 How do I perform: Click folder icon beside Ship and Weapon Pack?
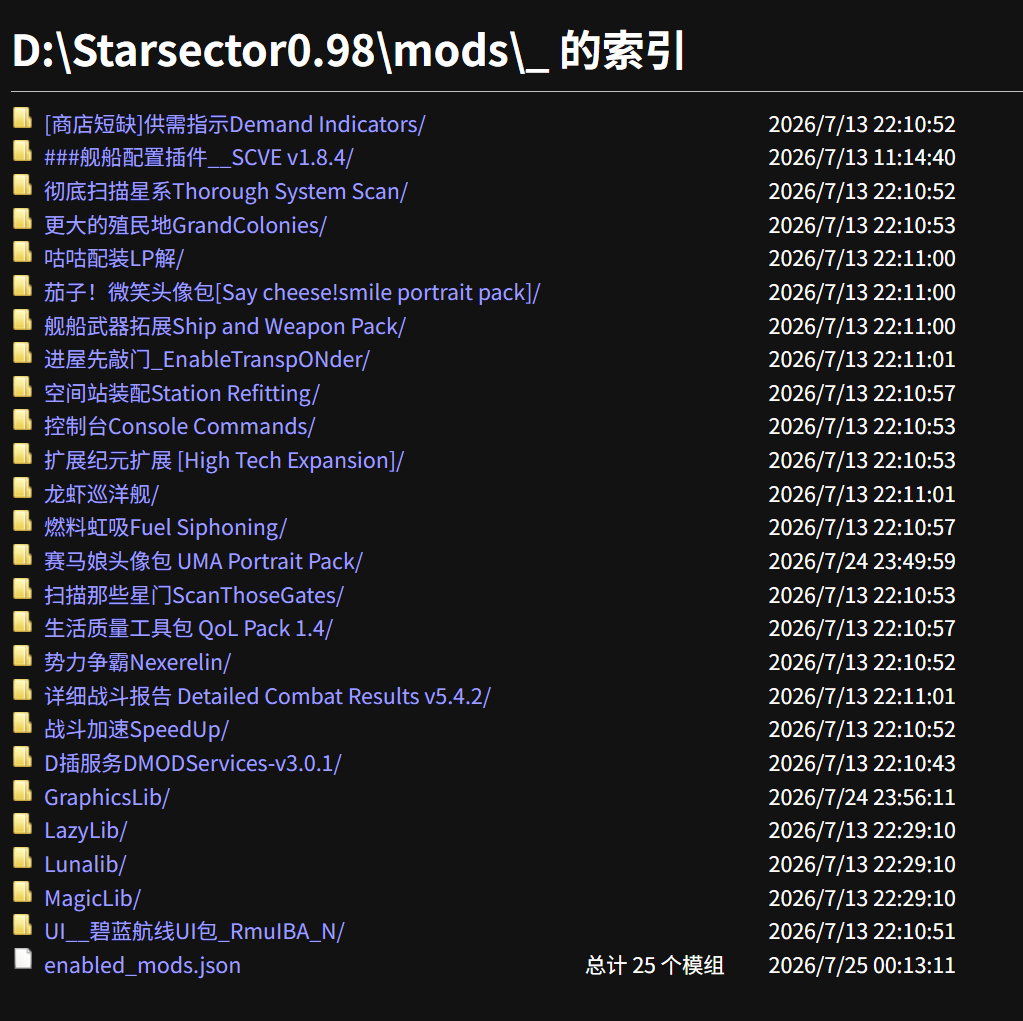[x=23, y=320]
